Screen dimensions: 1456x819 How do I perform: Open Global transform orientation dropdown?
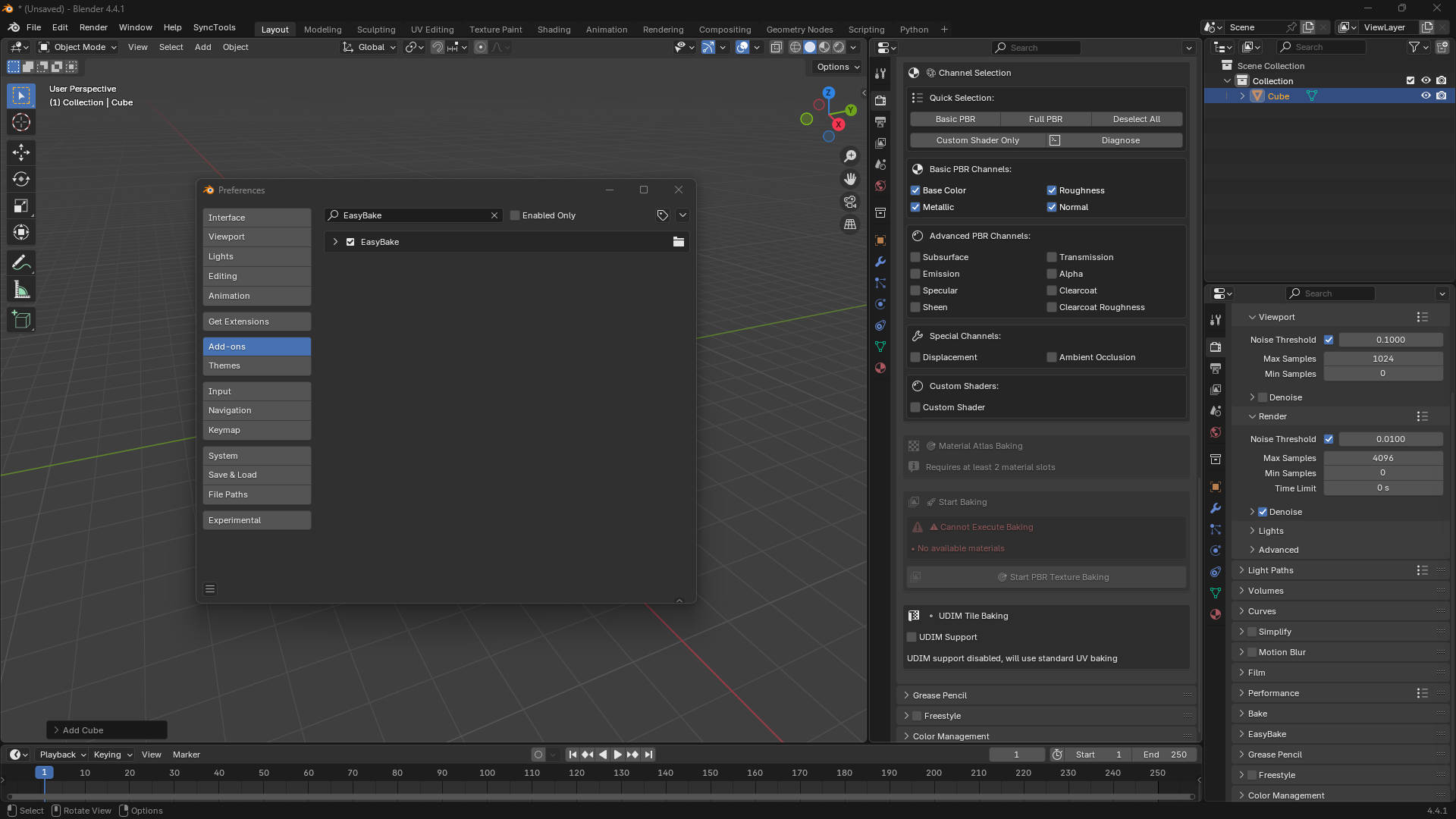[x=369, y=47]
